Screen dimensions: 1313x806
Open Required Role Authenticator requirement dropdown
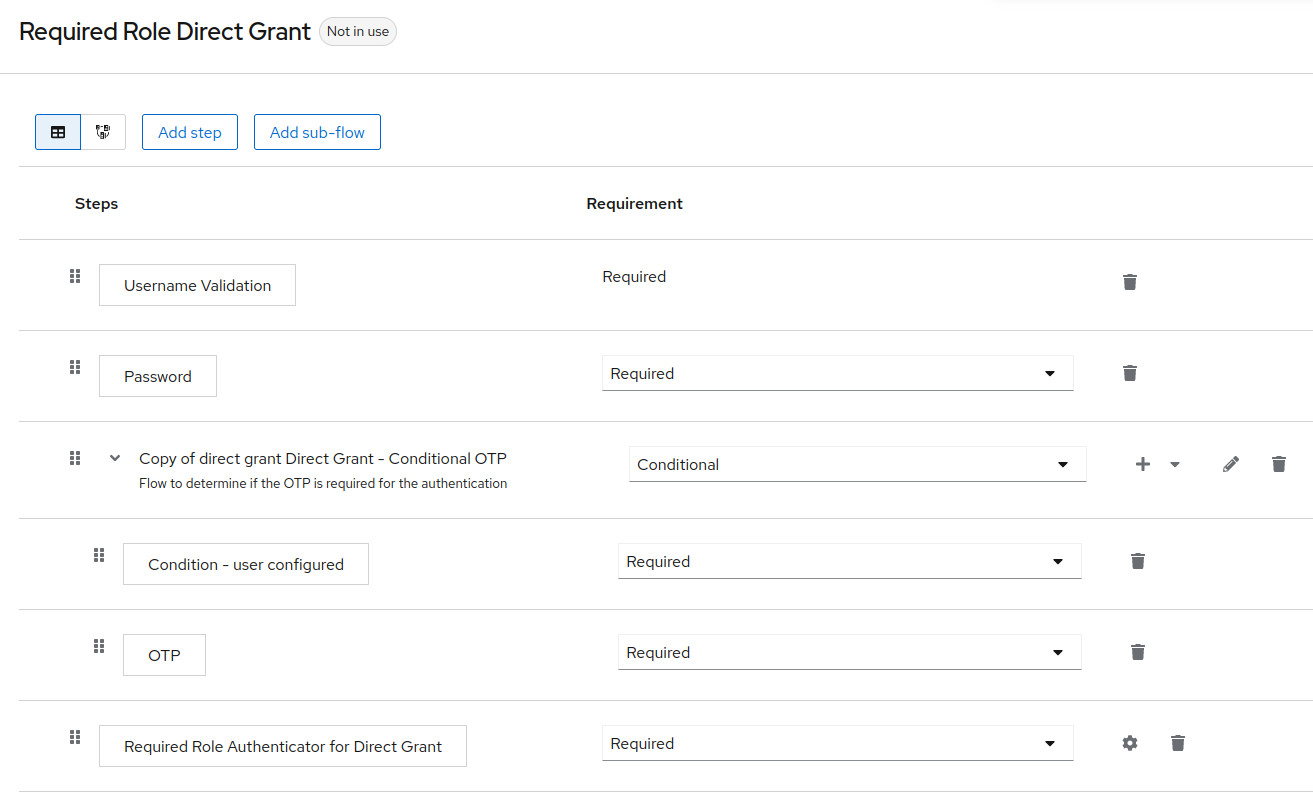[x=837, y=743]
